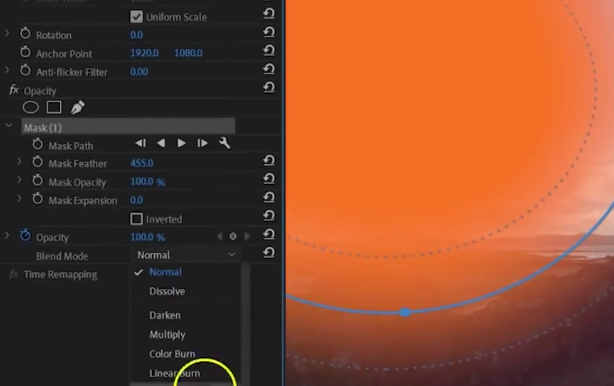Reset the Anti-flicker Filter parameter

click(x=269, y=69)
